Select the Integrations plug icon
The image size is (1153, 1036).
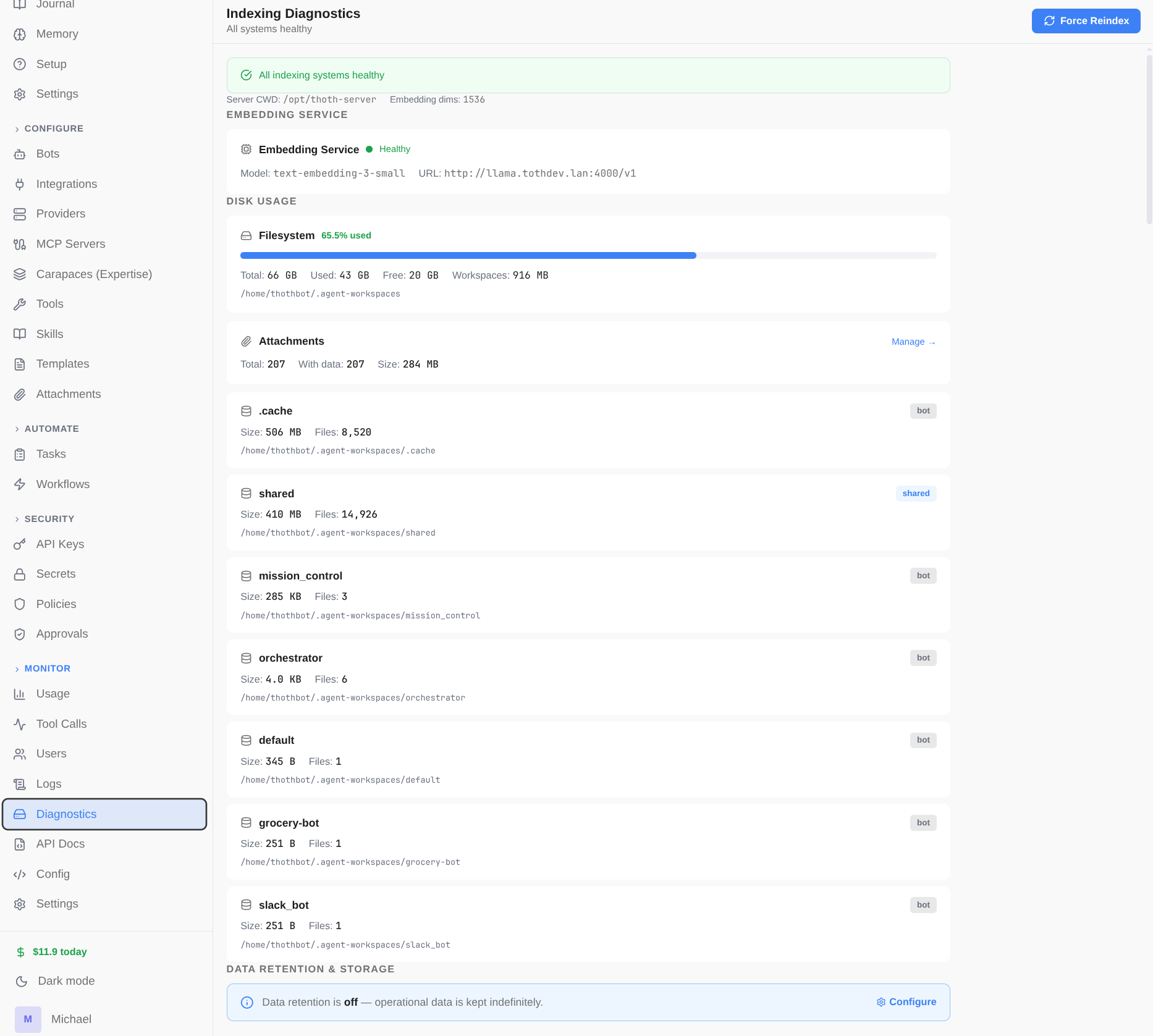19,183
